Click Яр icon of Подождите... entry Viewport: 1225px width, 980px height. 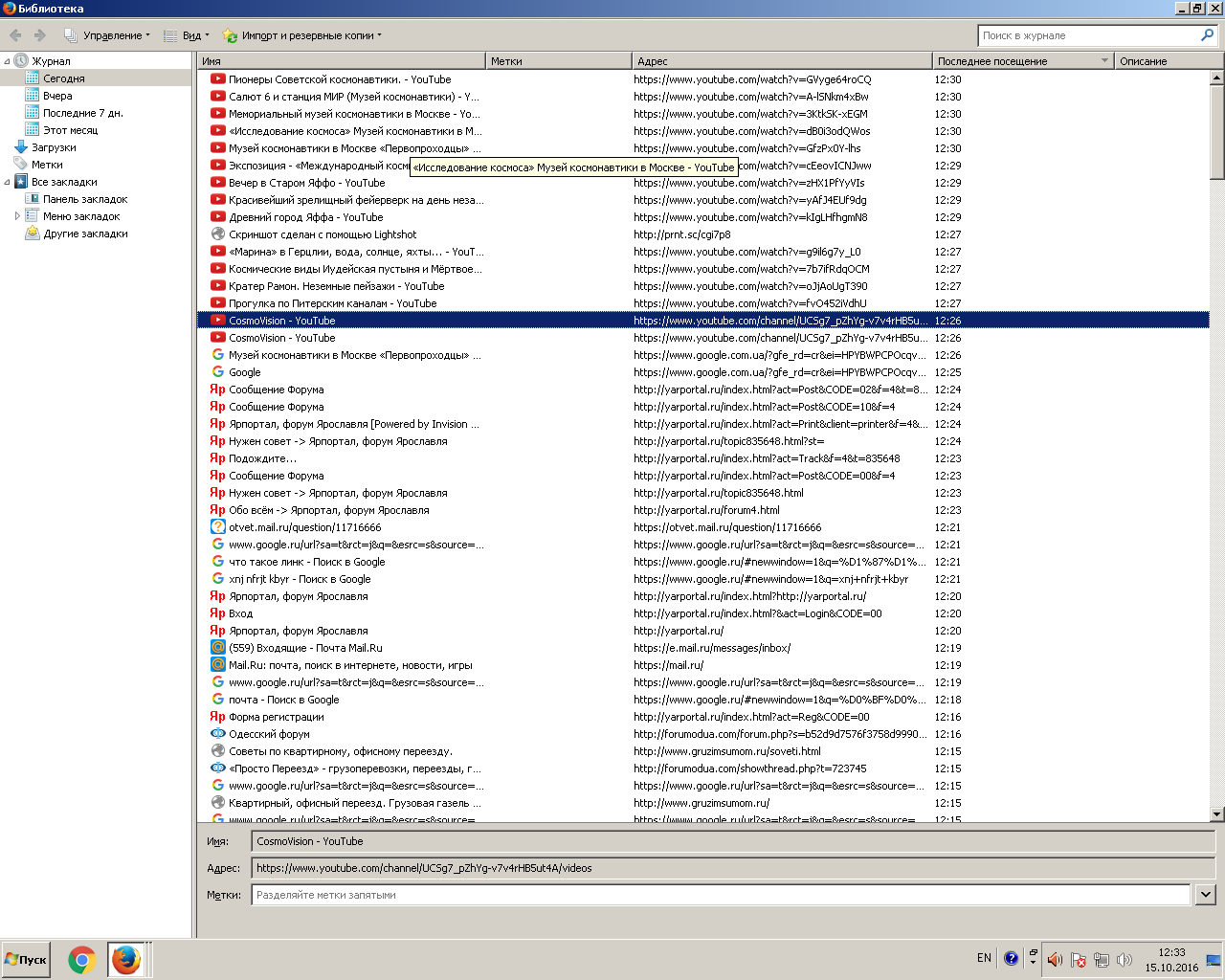click(218, 458)
